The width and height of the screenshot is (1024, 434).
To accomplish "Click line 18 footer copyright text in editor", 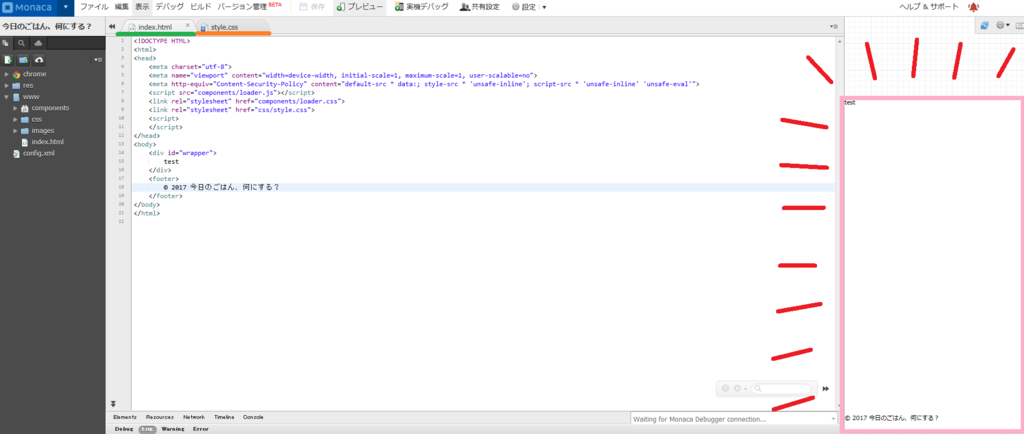I will point(222,187).
